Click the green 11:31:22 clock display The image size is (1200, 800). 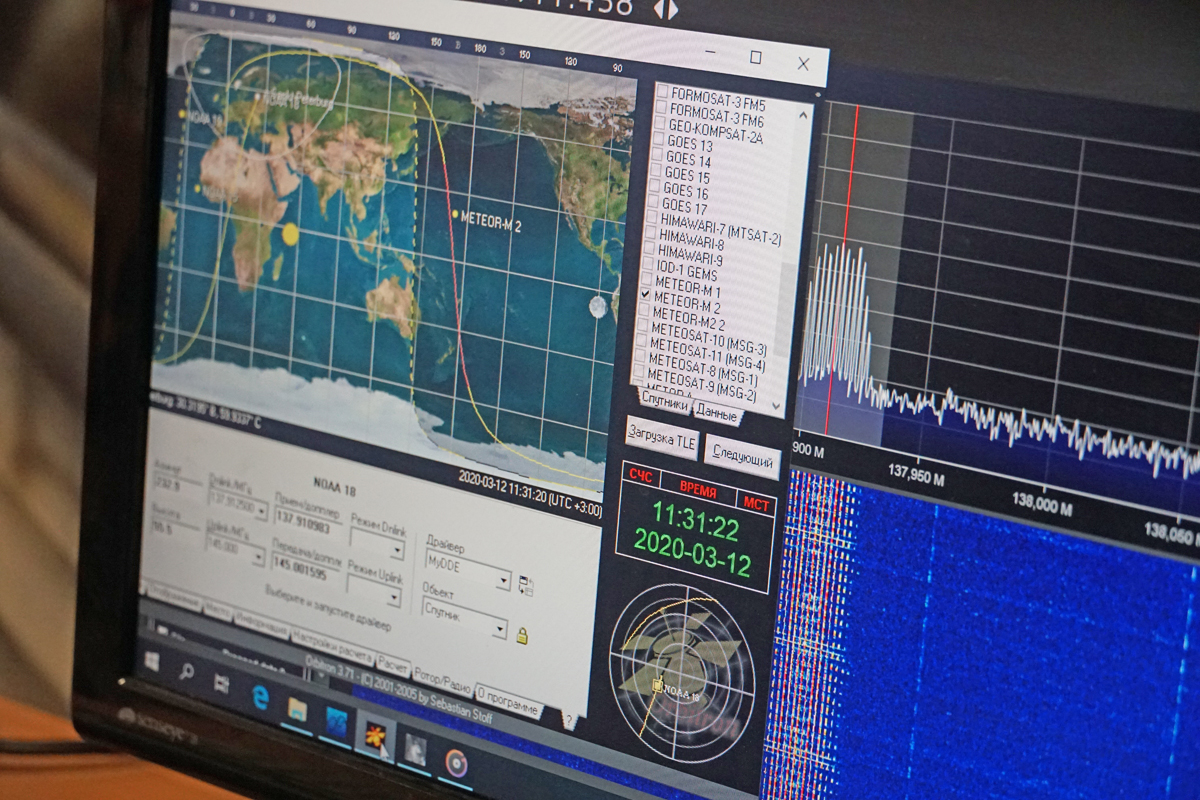pyautogui.click(x=694, y=523)
